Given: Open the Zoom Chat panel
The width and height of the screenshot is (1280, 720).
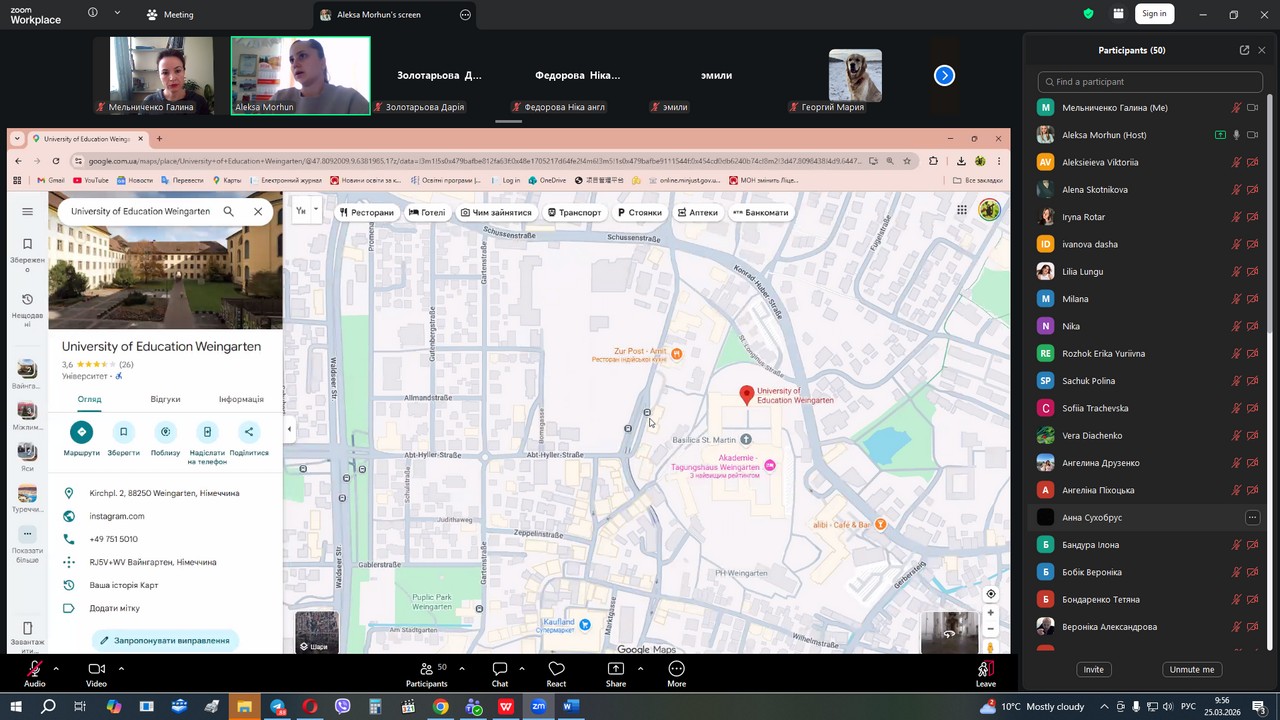Looking at the screenshot, I should (x=499, y=670).
